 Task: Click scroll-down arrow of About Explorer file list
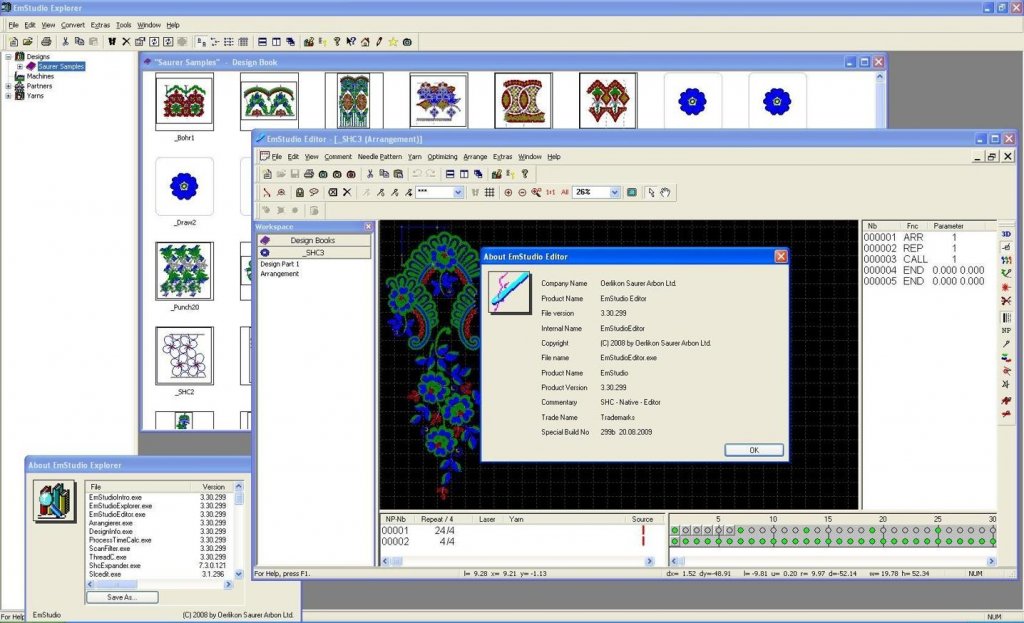pyautogui.click(x=238, y=574)
